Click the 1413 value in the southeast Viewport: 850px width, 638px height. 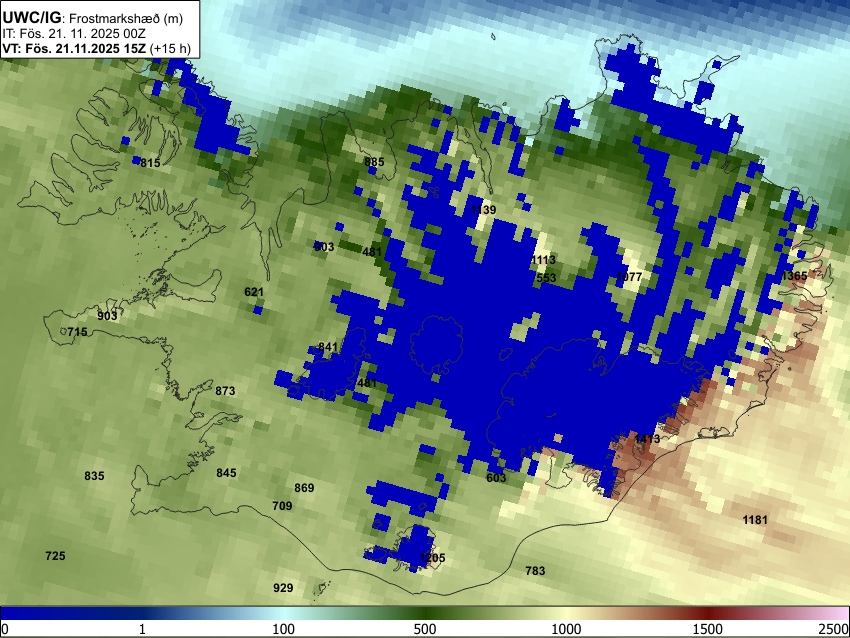pos(647,439)
